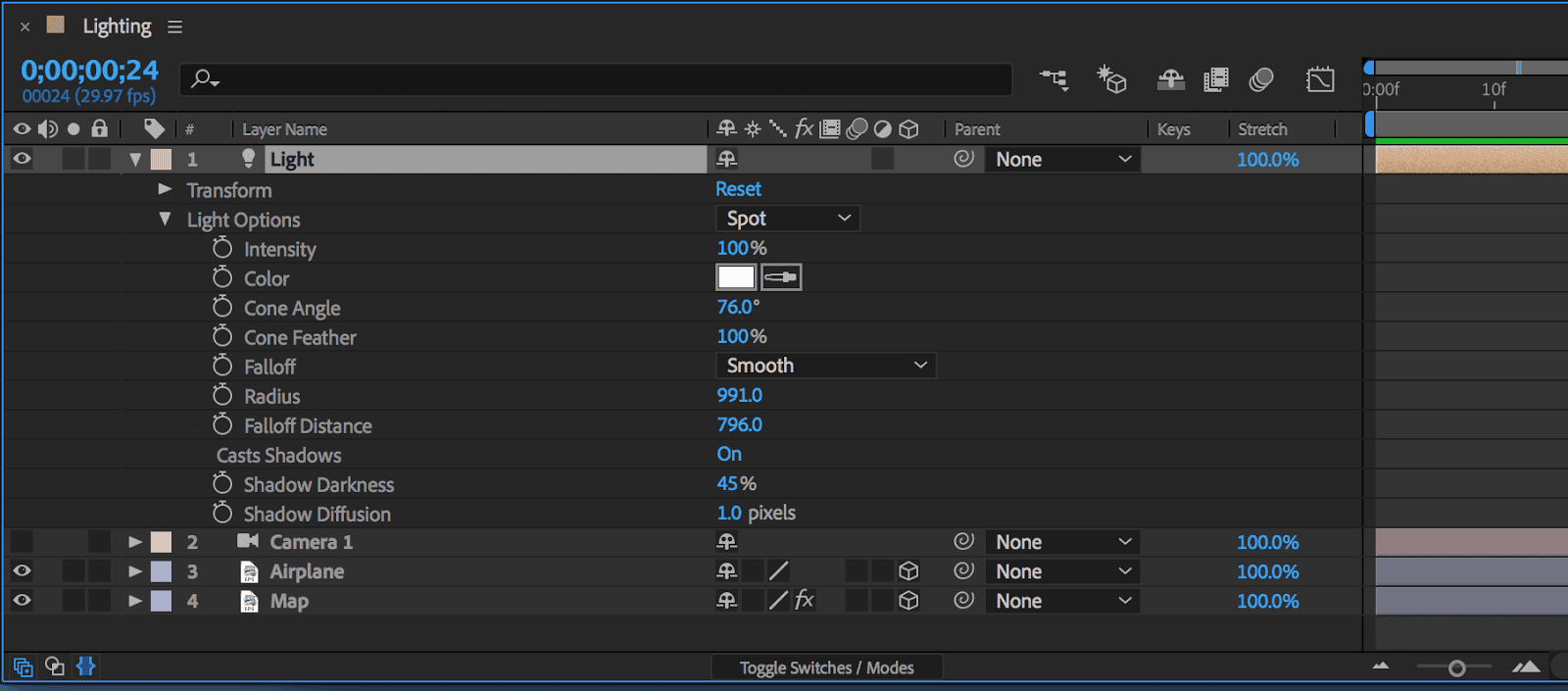1568x691 pixels.
Task: Click Toggle Switches / Modes button
Action: click(x=826, y=667)
